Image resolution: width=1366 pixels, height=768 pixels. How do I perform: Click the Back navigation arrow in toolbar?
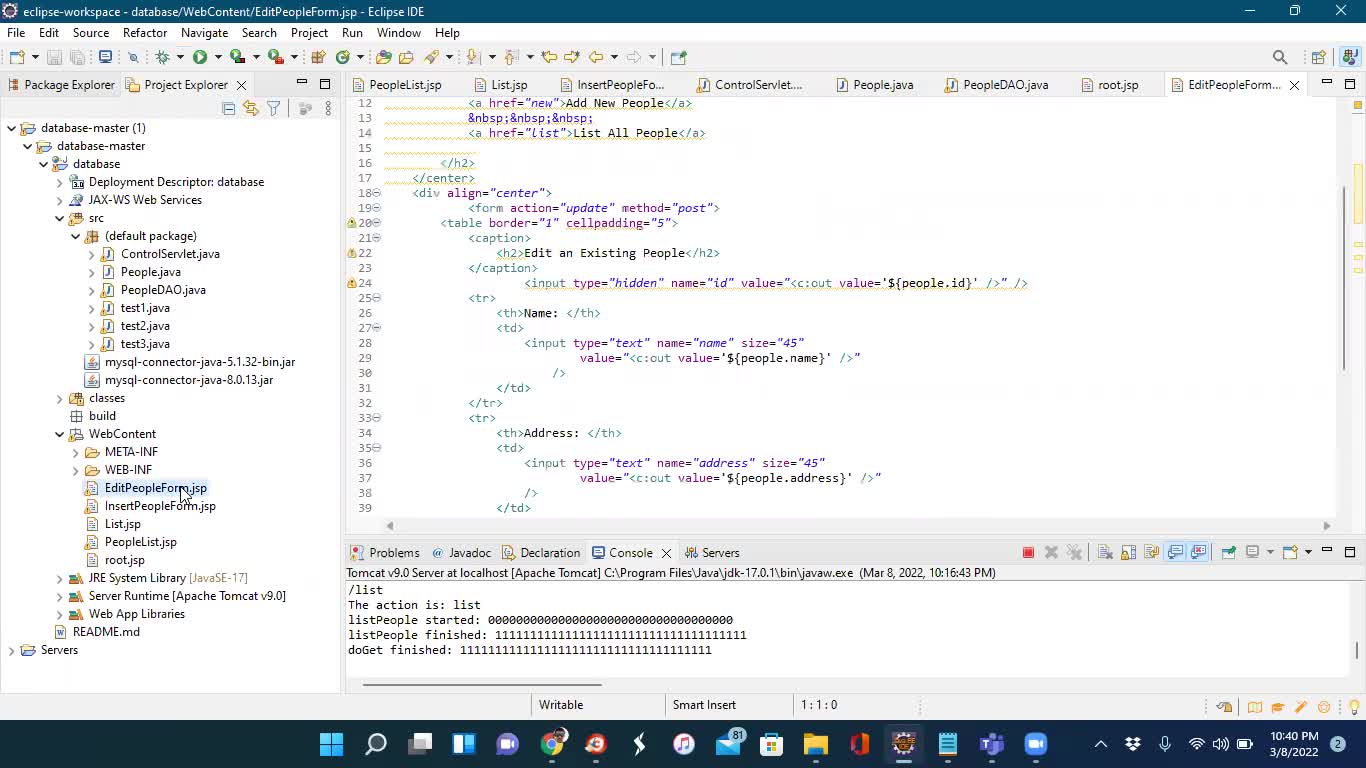pos(595,57)
